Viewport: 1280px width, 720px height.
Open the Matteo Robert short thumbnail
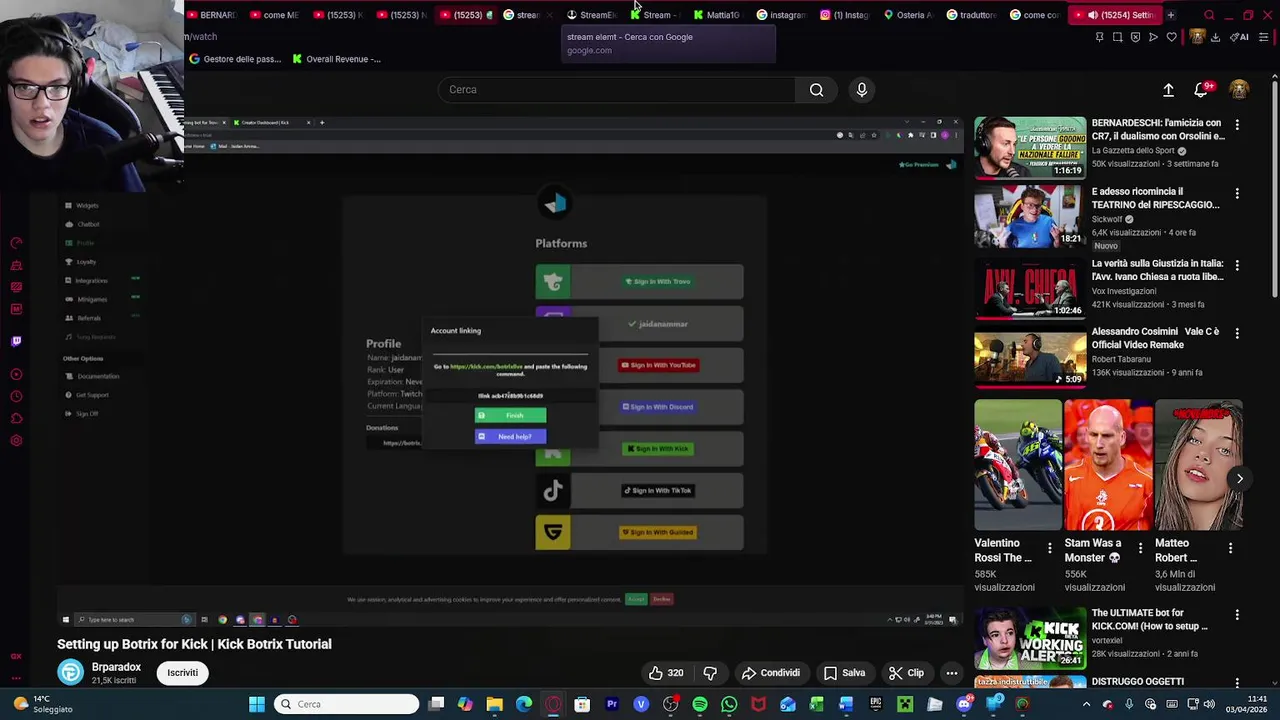coord(1198,465)
